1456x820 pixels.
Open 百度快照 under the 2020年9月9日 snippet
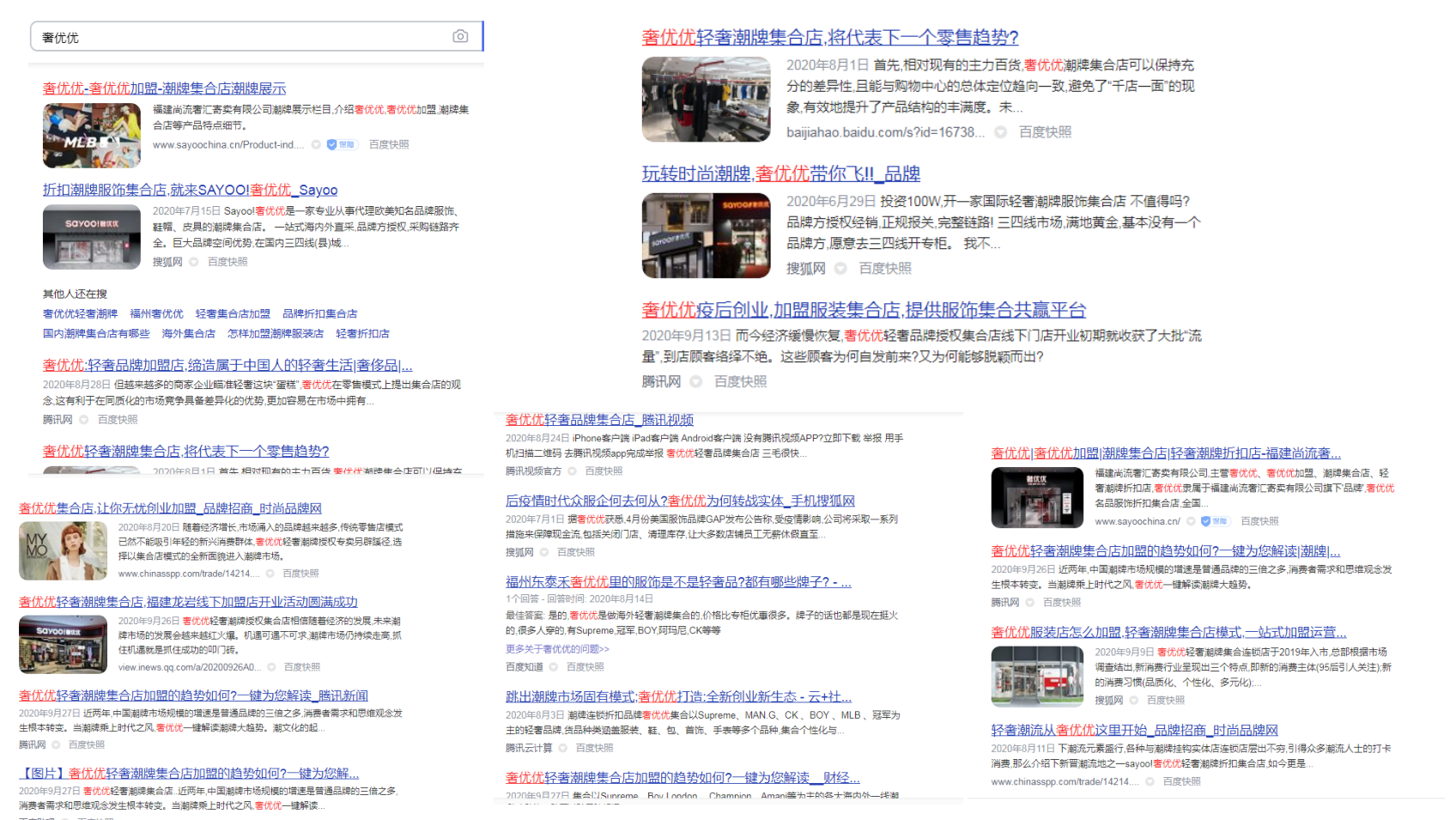click(1166, 701)
